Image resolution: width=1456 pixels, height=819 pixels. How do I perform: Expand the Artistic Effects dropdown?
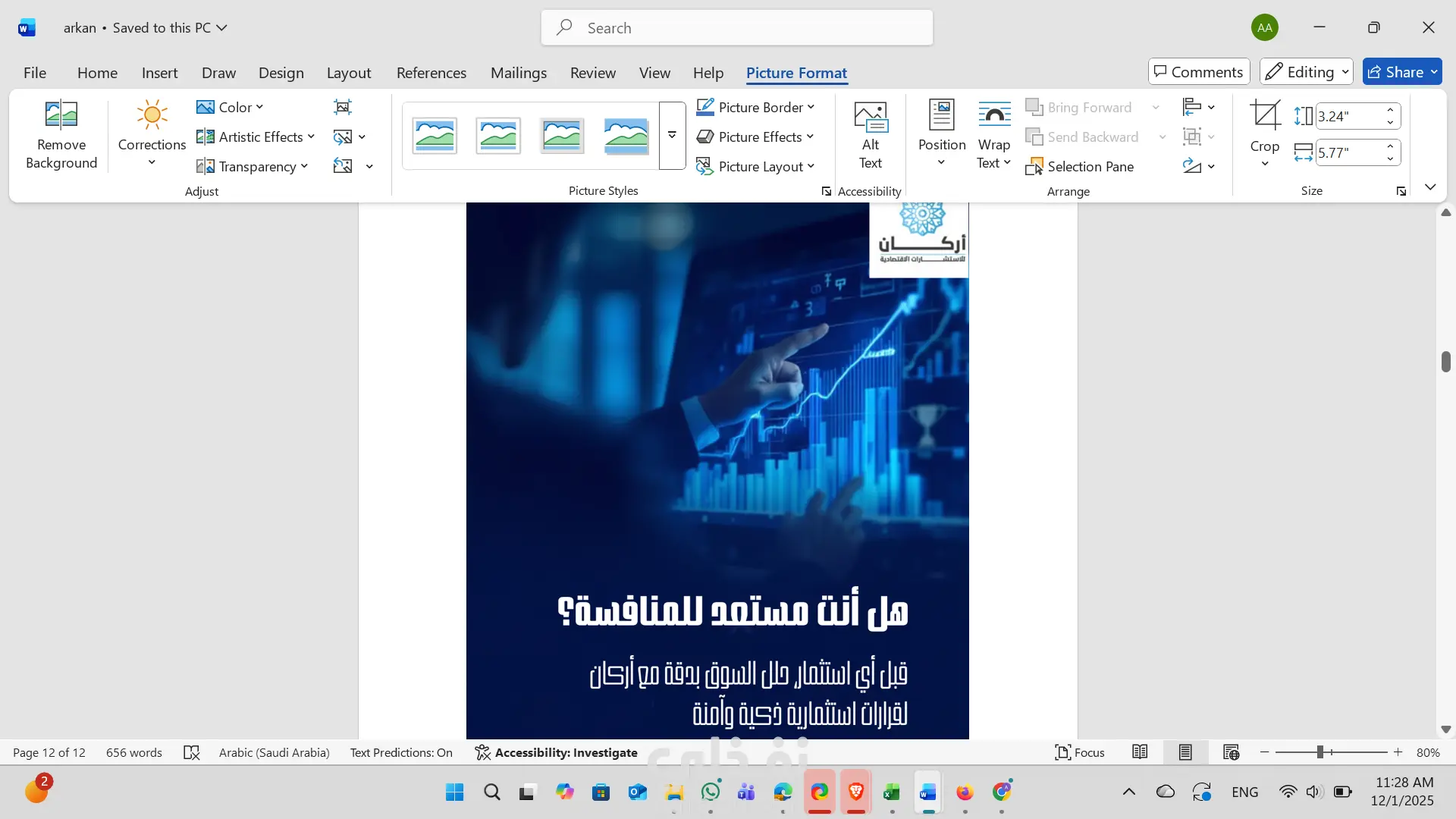pos(256,136)
